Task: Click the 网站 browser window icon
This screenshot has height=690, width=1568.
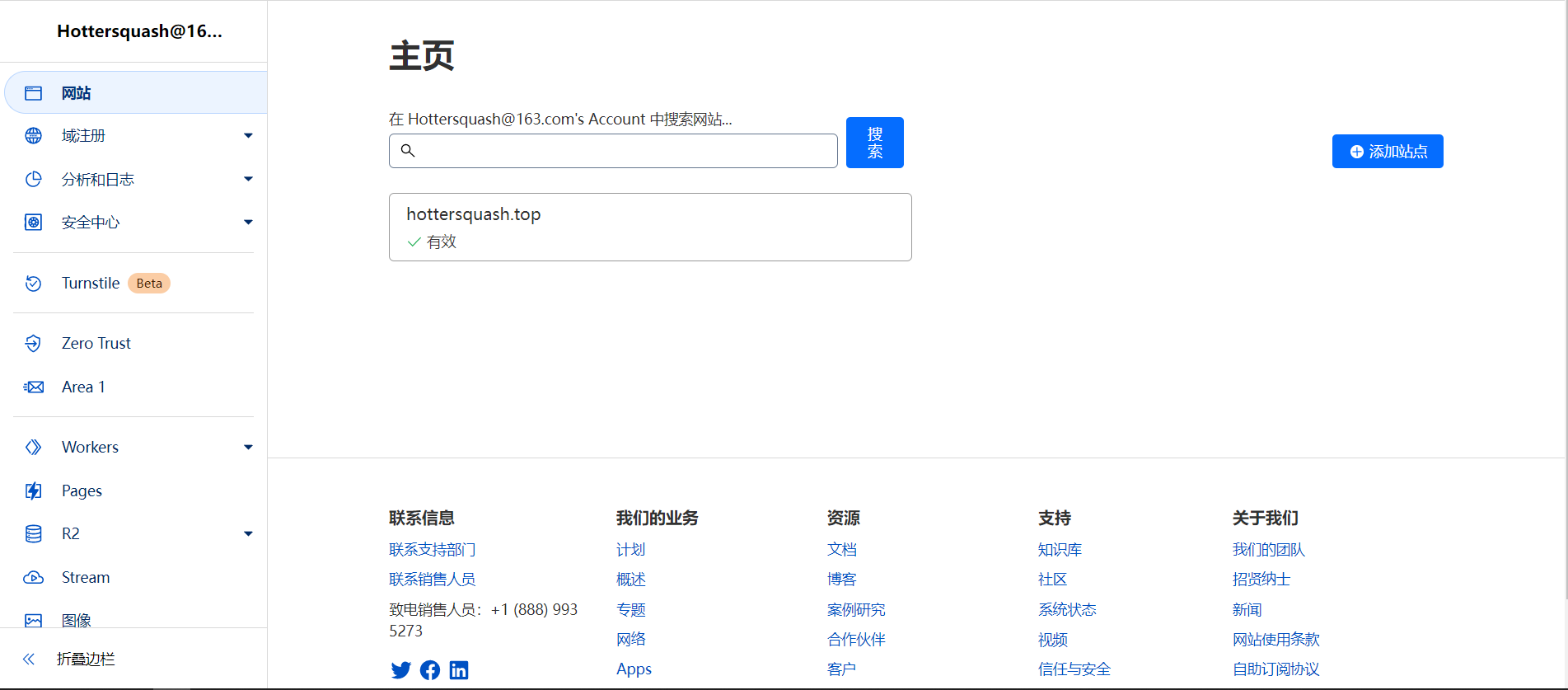Action: (x=33, y=93)
